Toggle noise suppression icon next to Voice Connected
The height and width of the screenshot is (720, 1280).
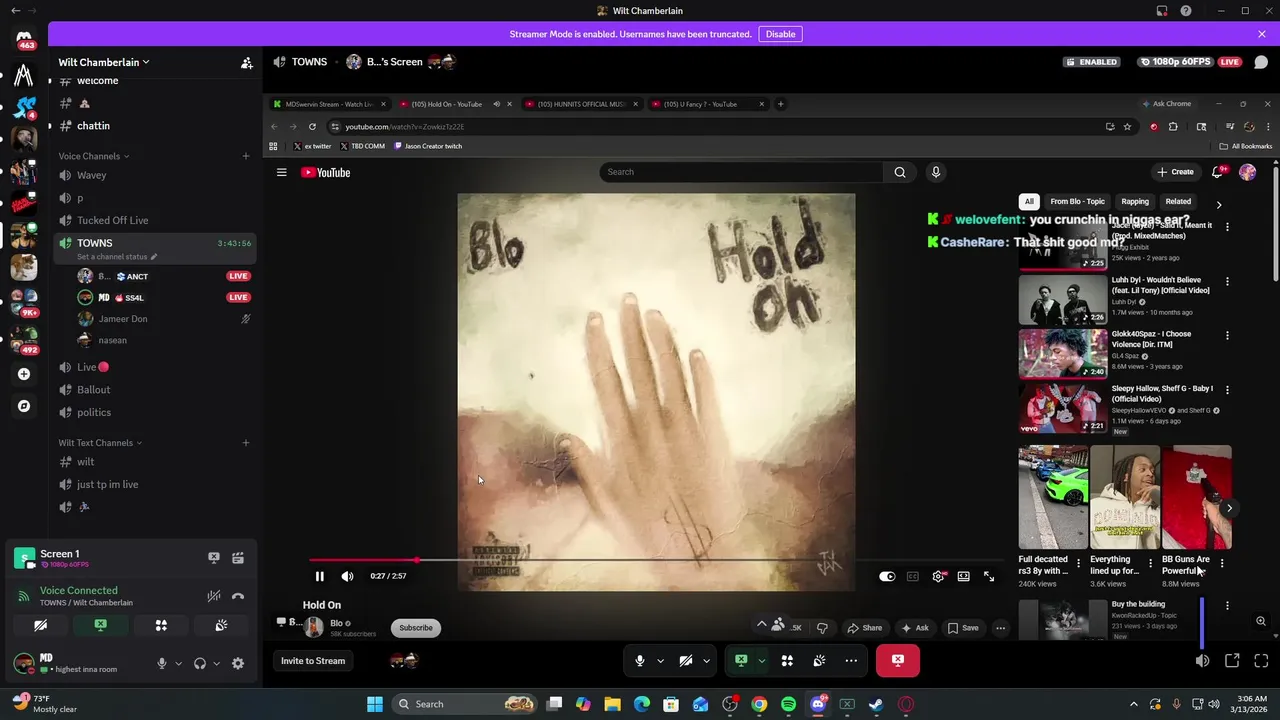(213, 597)
